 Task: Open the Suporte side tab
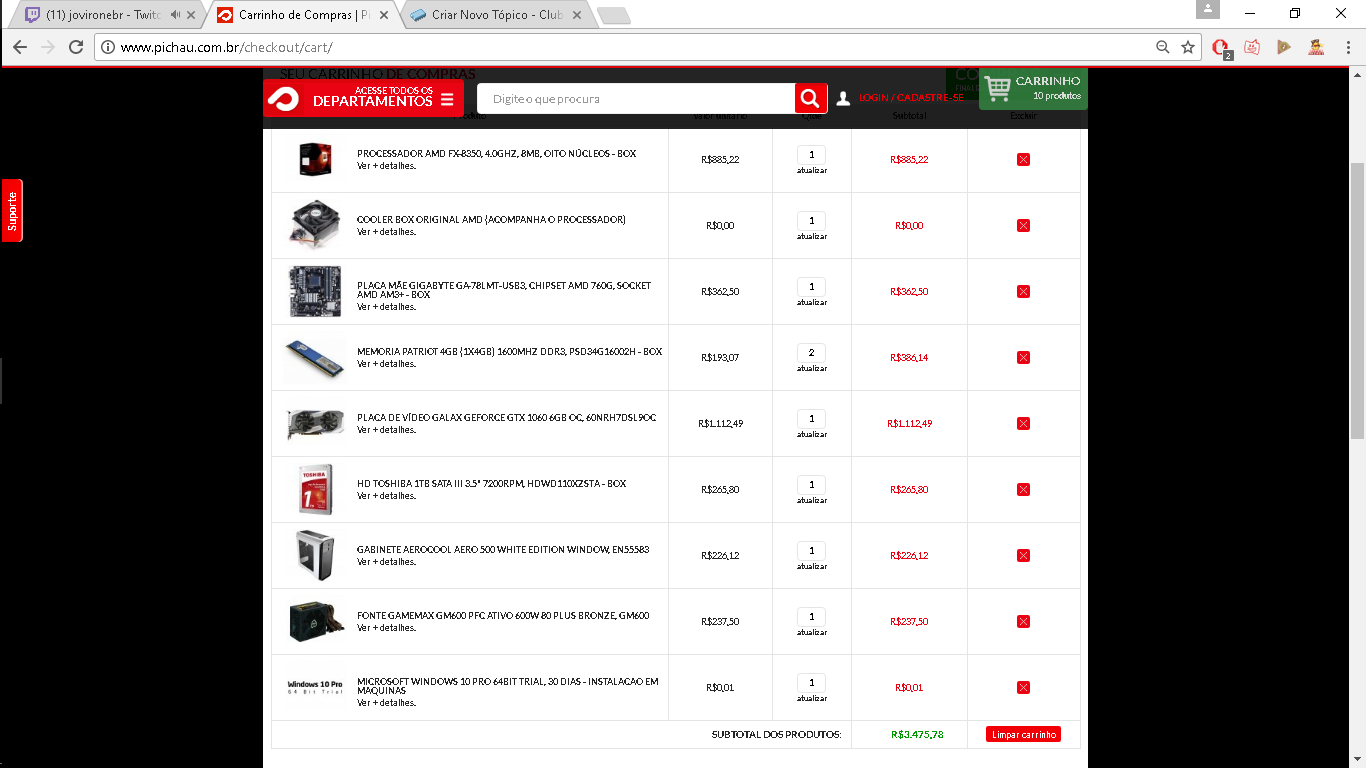pos(12,210)
